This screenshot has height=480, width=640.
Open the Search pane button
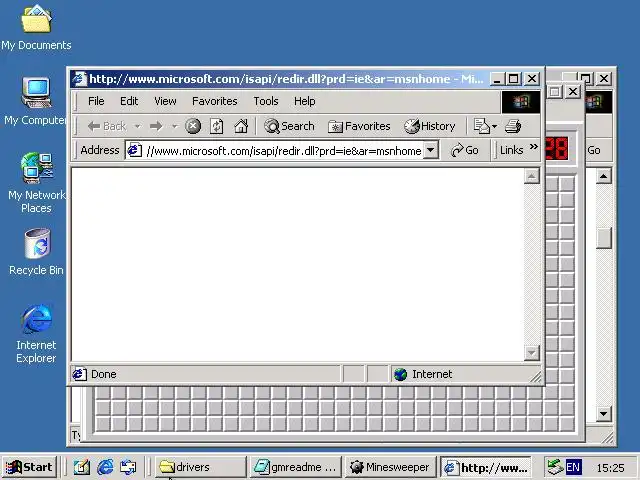289,126
